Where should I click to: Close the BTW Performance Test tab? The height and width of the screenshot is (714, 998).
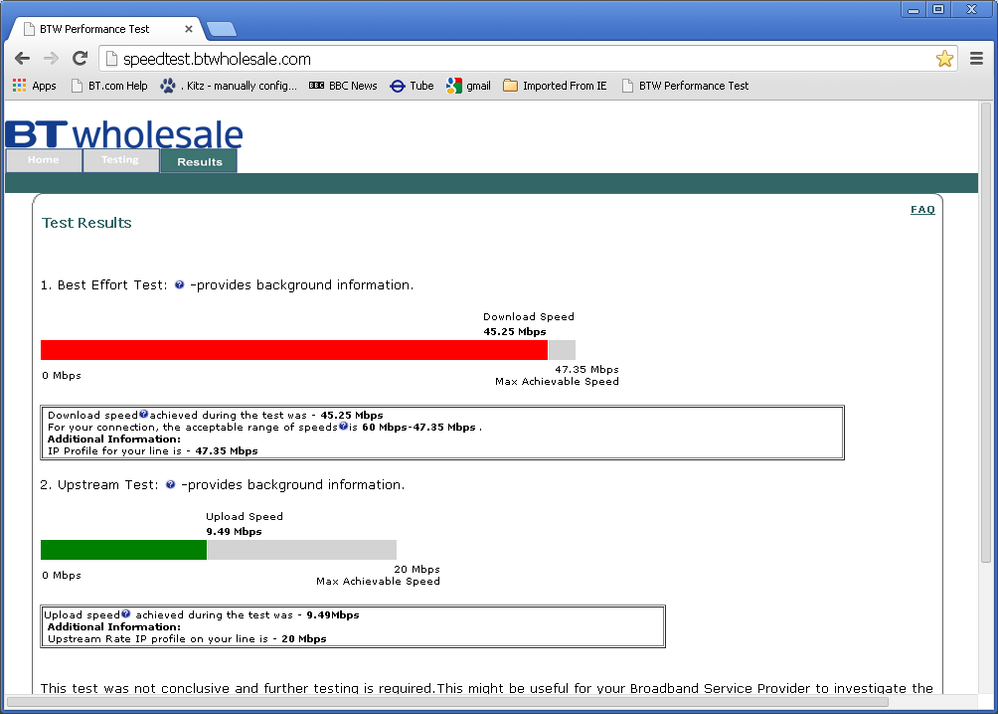click(188, 29)
